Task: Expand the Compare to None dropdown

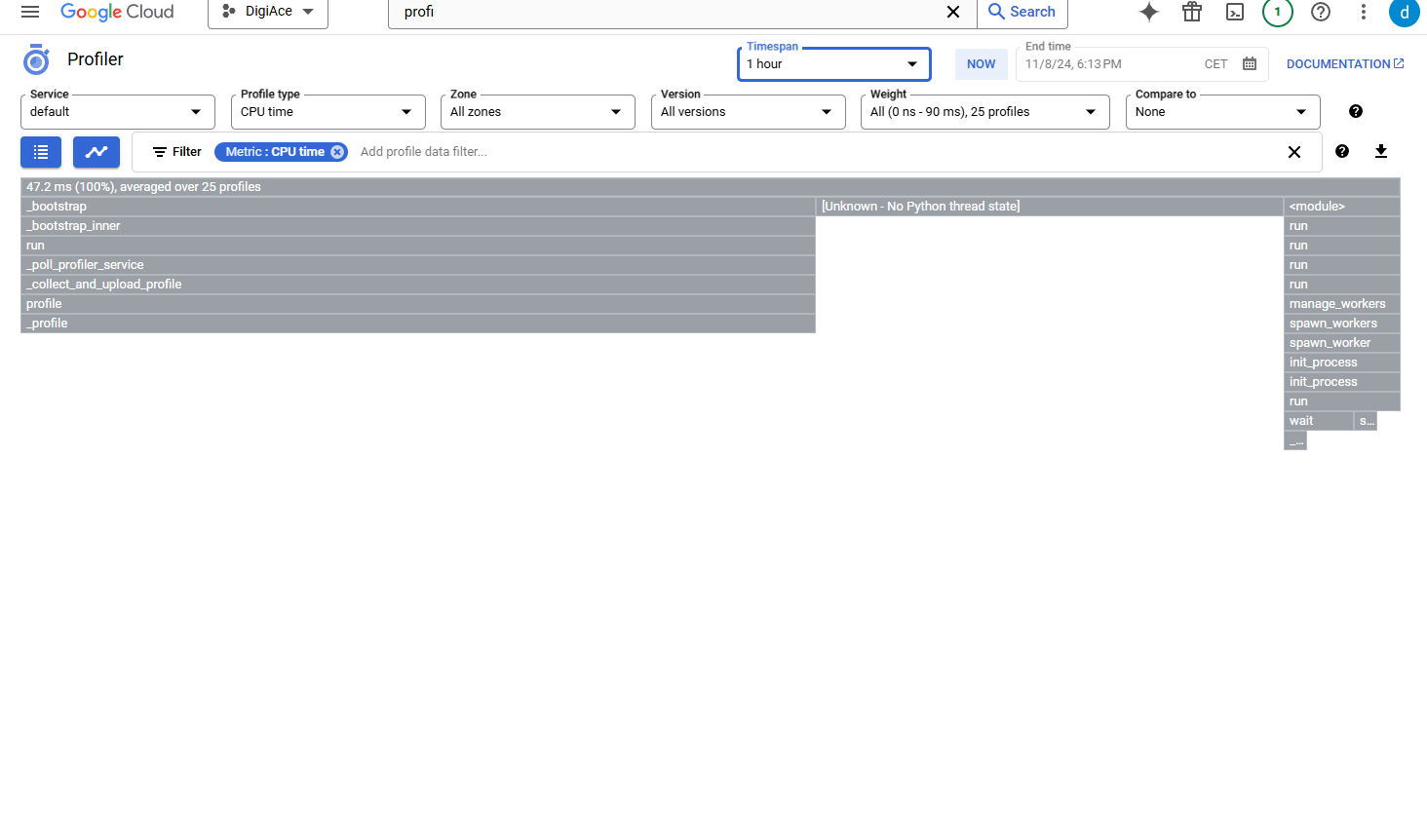Action: [x=1223, y=112]
